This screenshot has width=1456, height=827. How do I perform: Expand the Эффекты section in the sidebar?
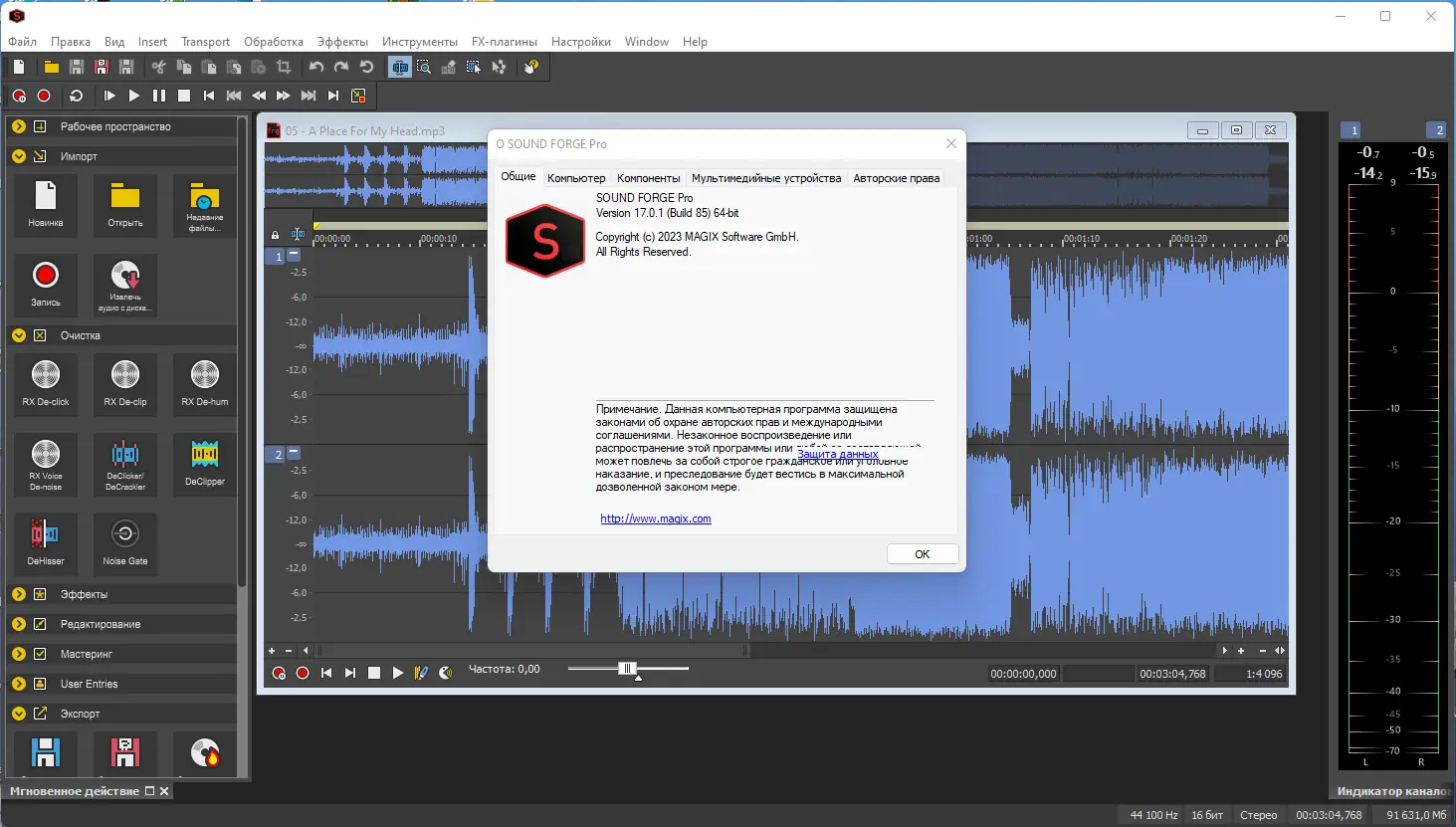(x=19, y=594)
